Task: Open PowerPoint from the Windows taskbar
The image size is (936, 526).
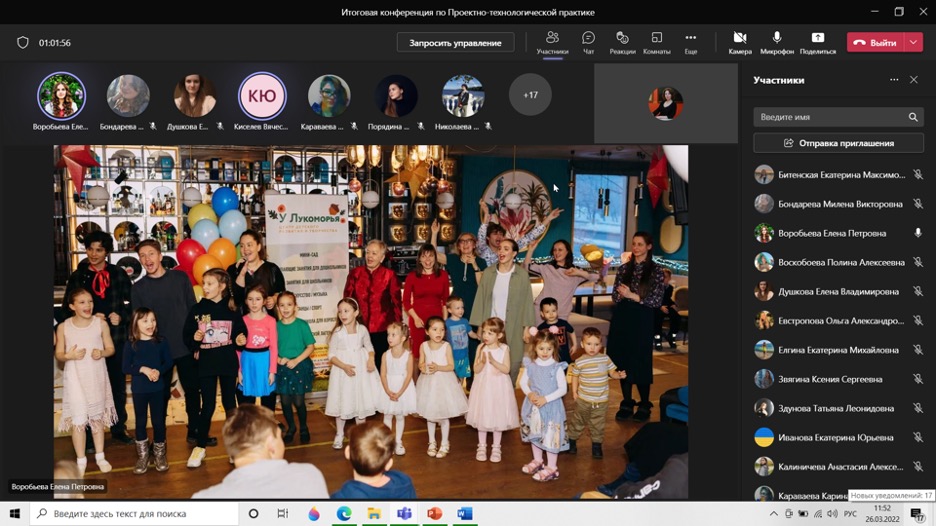Action: click(434, 514)
